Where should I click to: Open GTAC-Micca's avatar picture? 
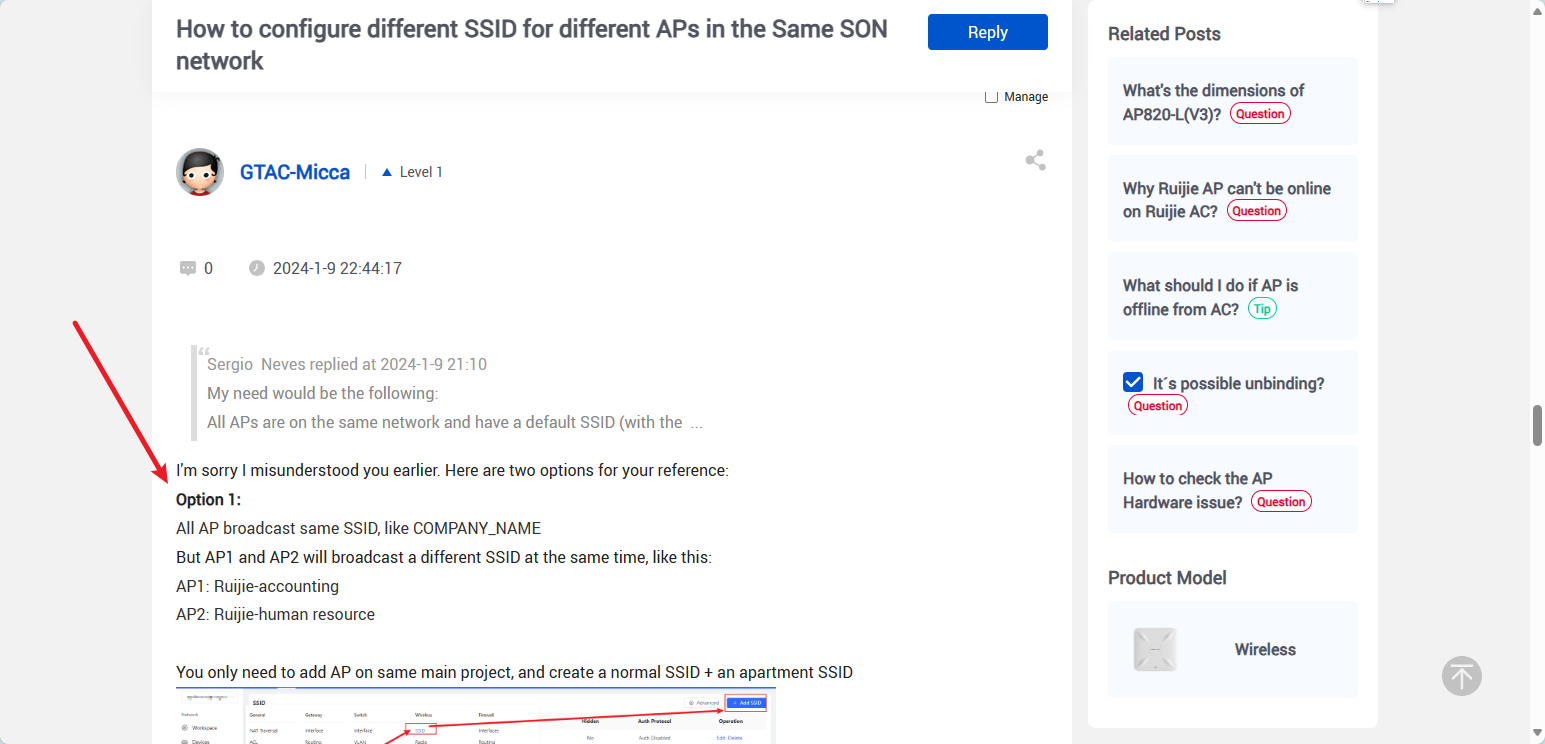200,172
